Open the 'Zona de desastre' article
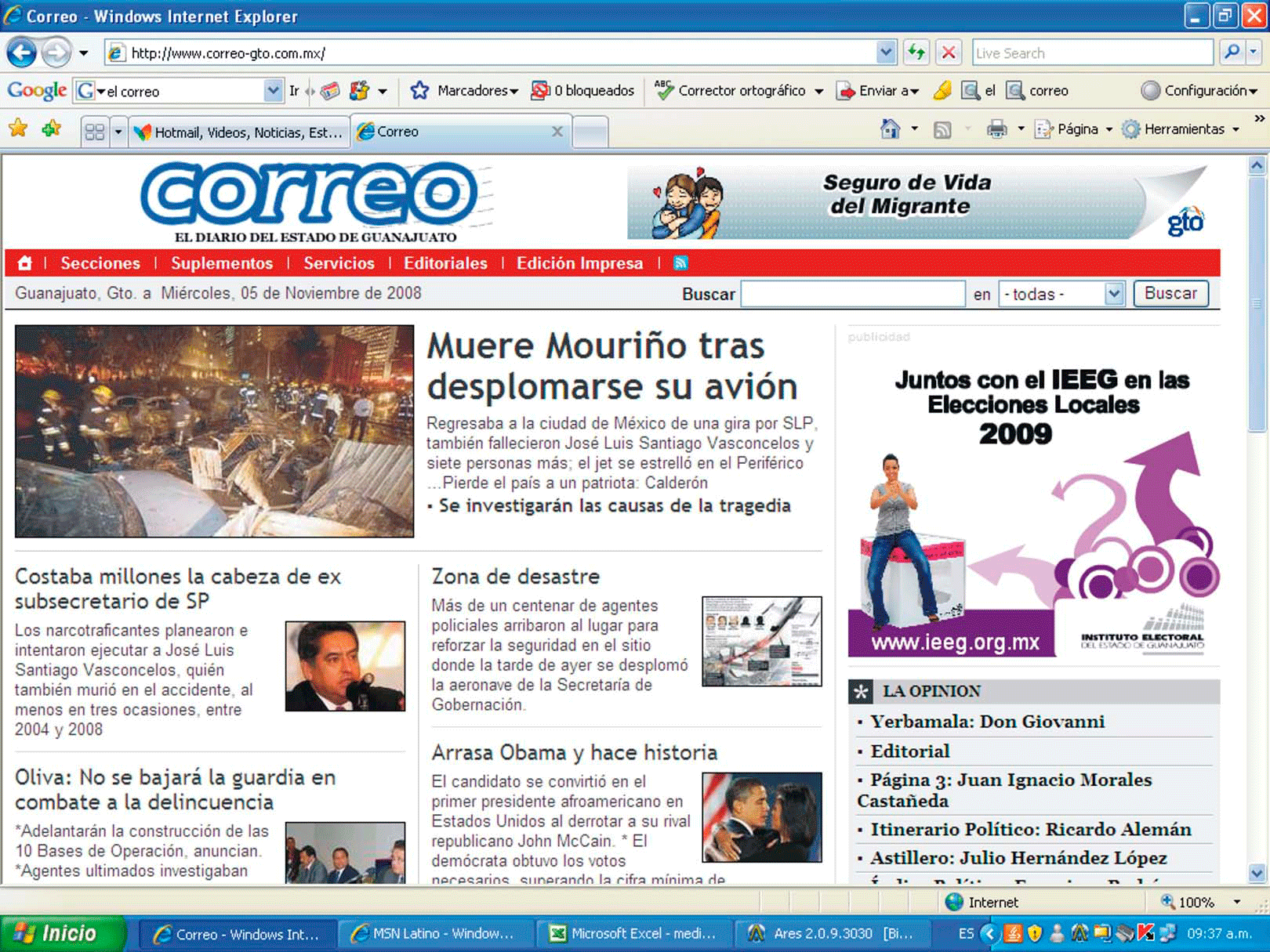 click(515, 577)
